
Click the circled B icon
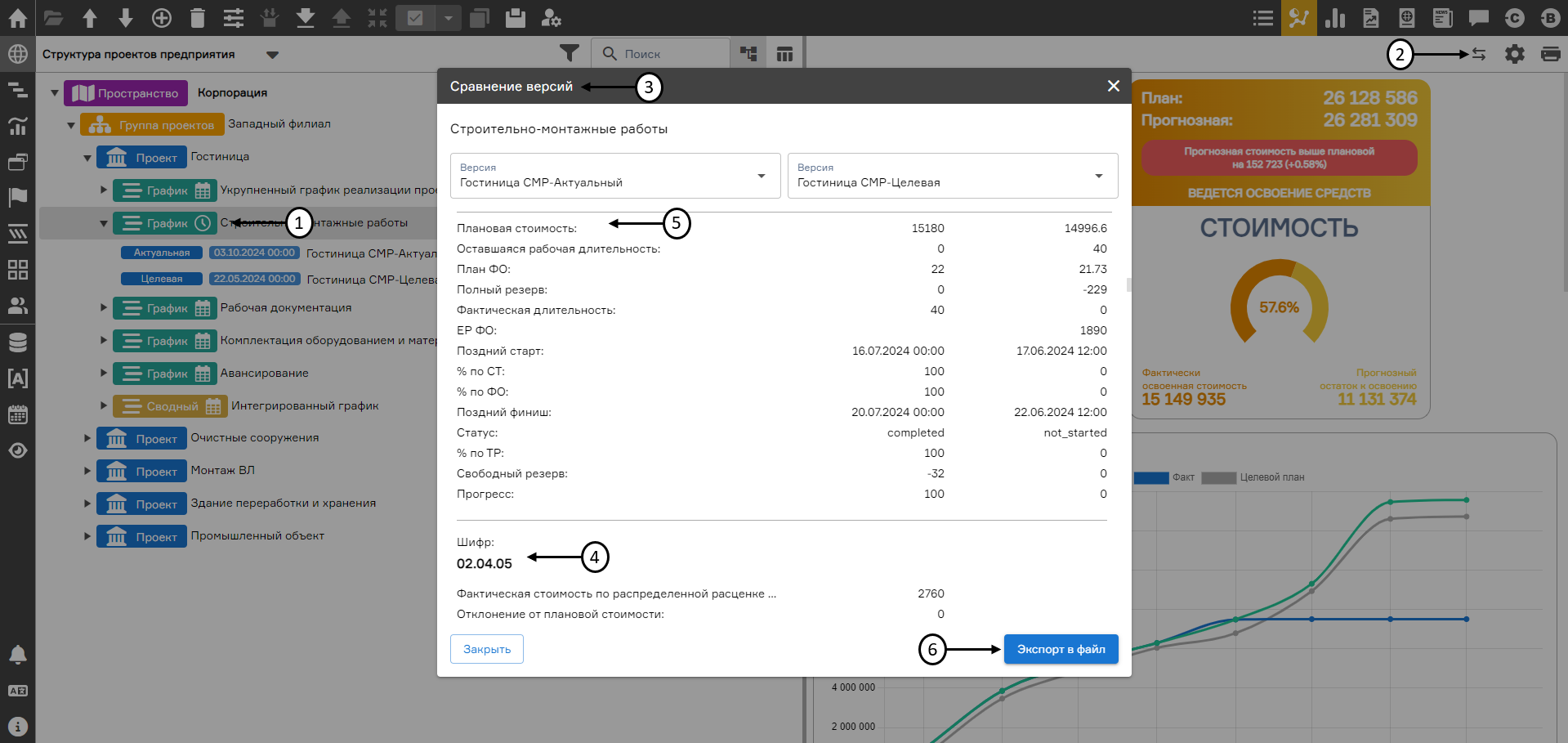1550,17
